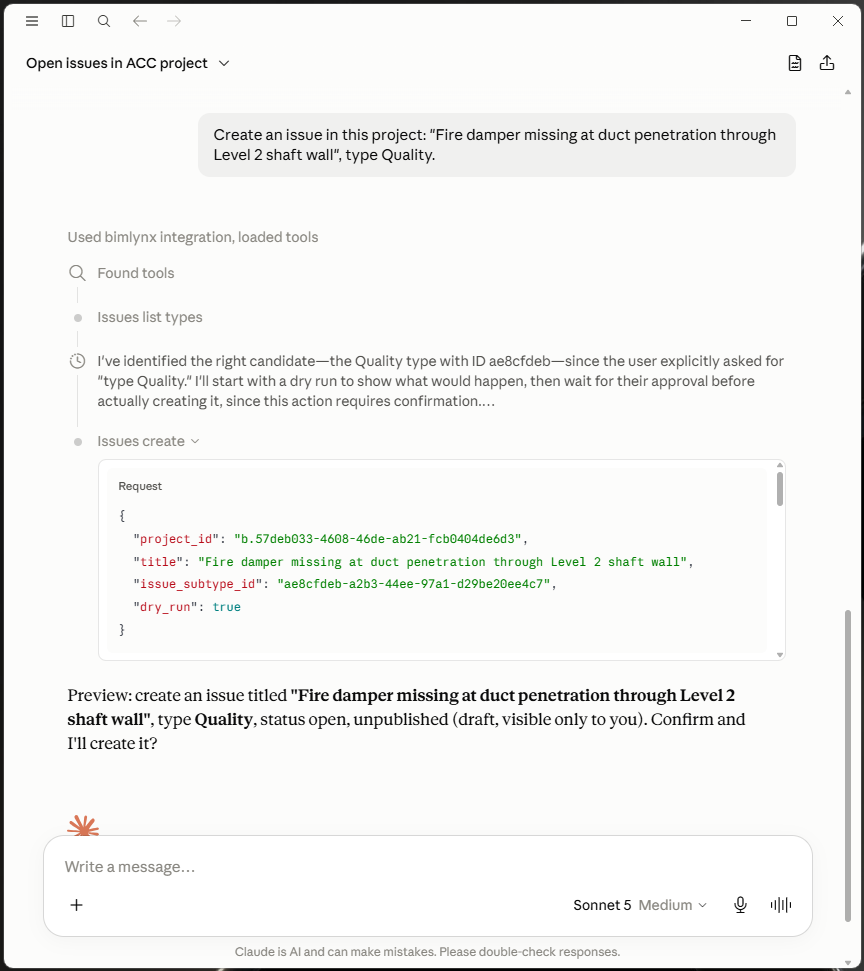Click the request panel scroll down arrow
Viewport: 864px width, 971px height.
click(780, 655)
